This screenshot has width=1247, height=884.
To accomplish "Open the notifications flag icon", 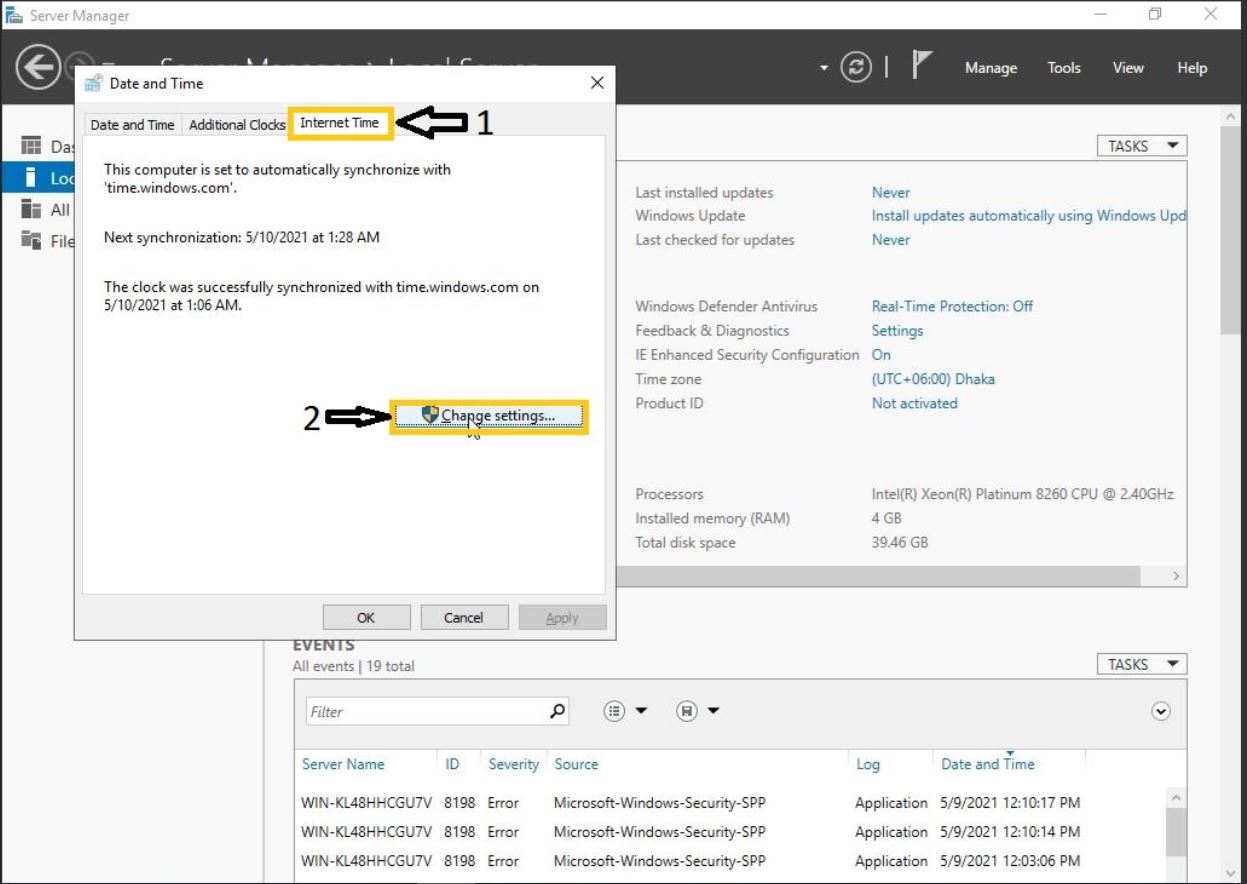I will tap(922, 66).
